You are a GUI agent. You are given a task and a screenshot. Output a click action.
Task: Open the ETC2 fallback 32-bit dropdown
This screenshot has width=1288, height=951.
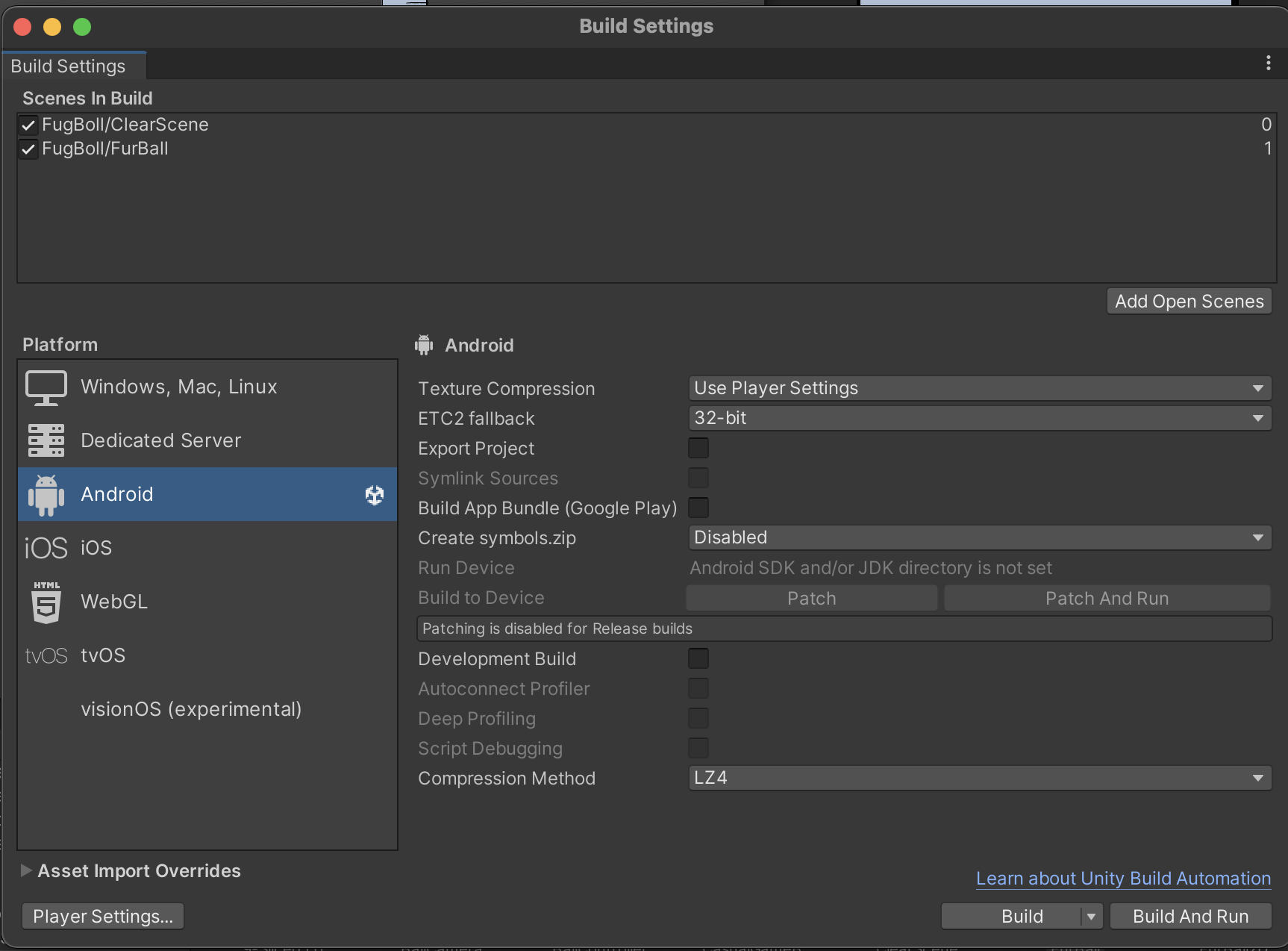tap(980, 418)
